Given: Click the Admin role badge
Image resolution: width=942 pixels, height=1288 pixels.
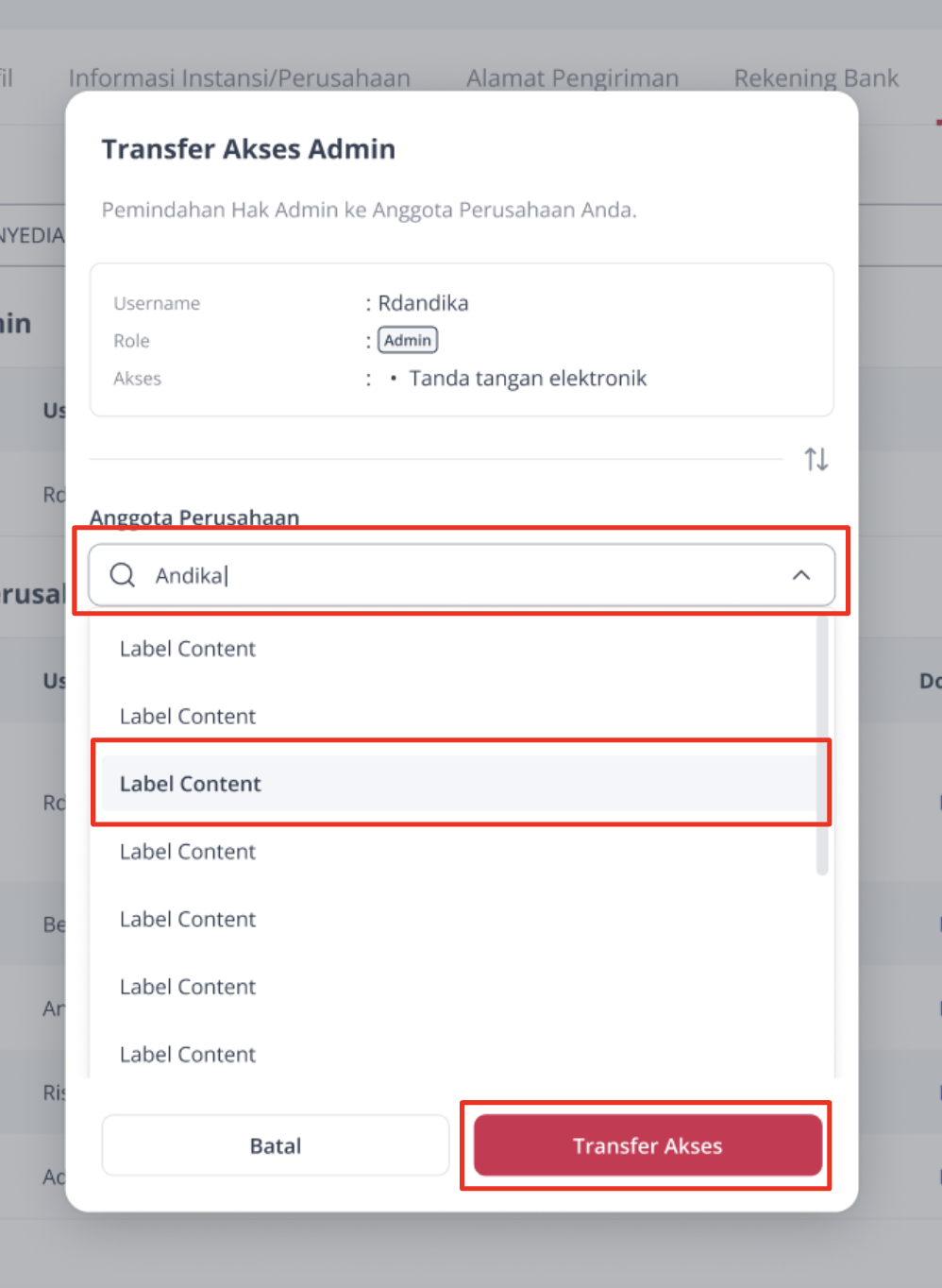Looking at the screenshot, I should (x=408, y=340).
